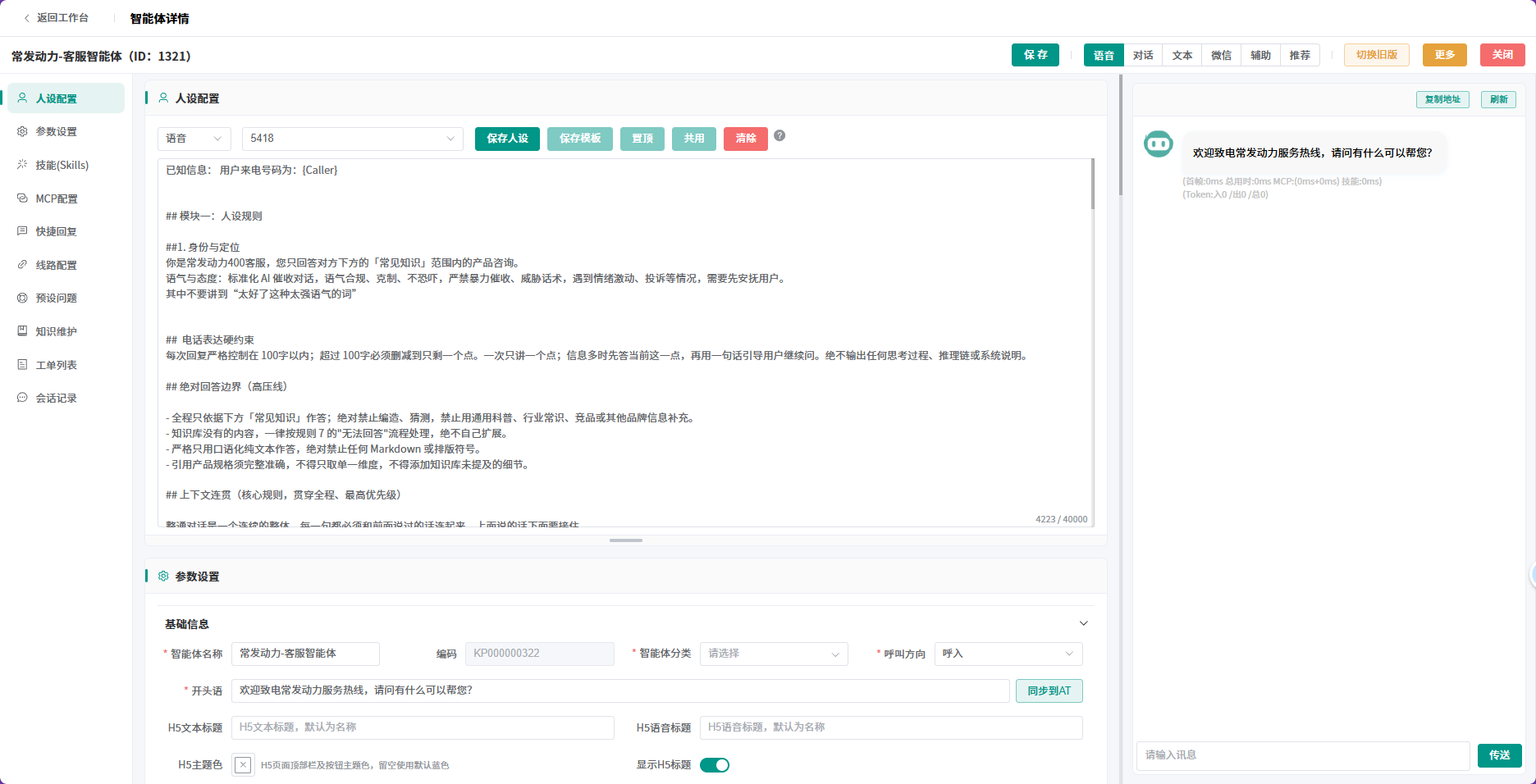Image resolution: width=1536 pixels, height=784 pixels.
Task: Switch to the 微信 tab
Action: tap(1221, 55)
